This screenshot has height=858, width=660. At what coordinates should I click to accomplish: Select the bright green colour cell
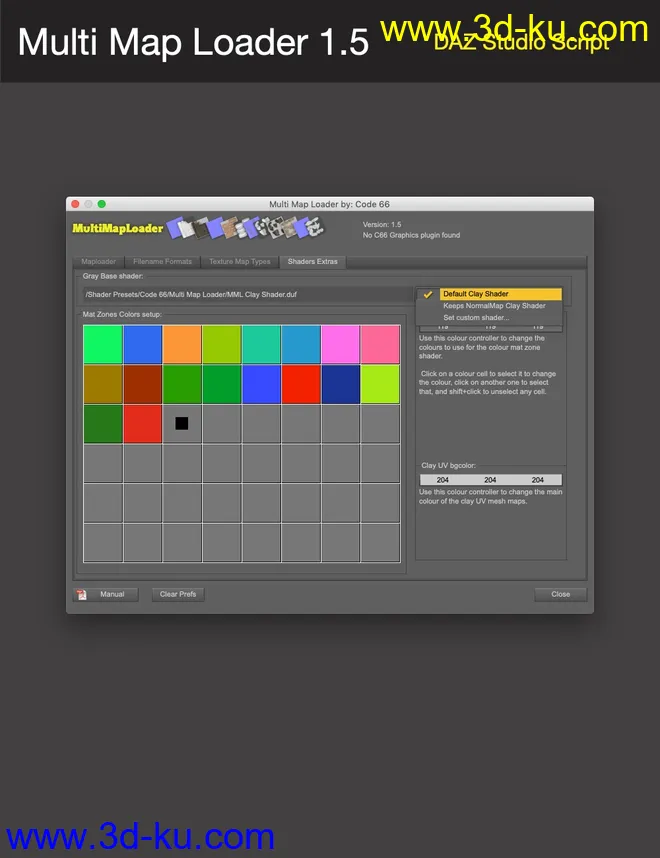pyautogui.click(x=103, y=344)
